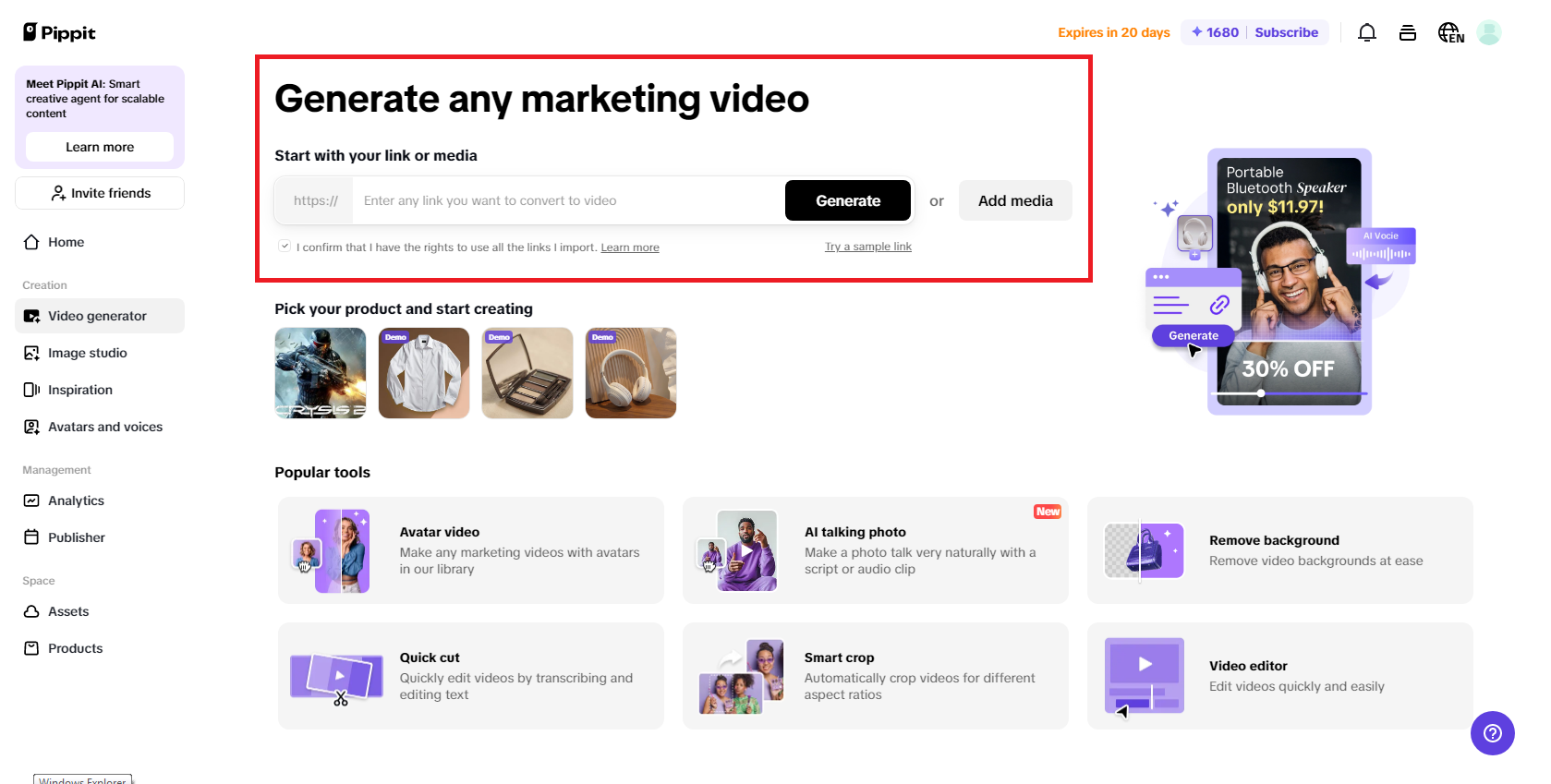Open the AI talking photo title
This screenshot has width=1551, height=784.
[855, 532]
